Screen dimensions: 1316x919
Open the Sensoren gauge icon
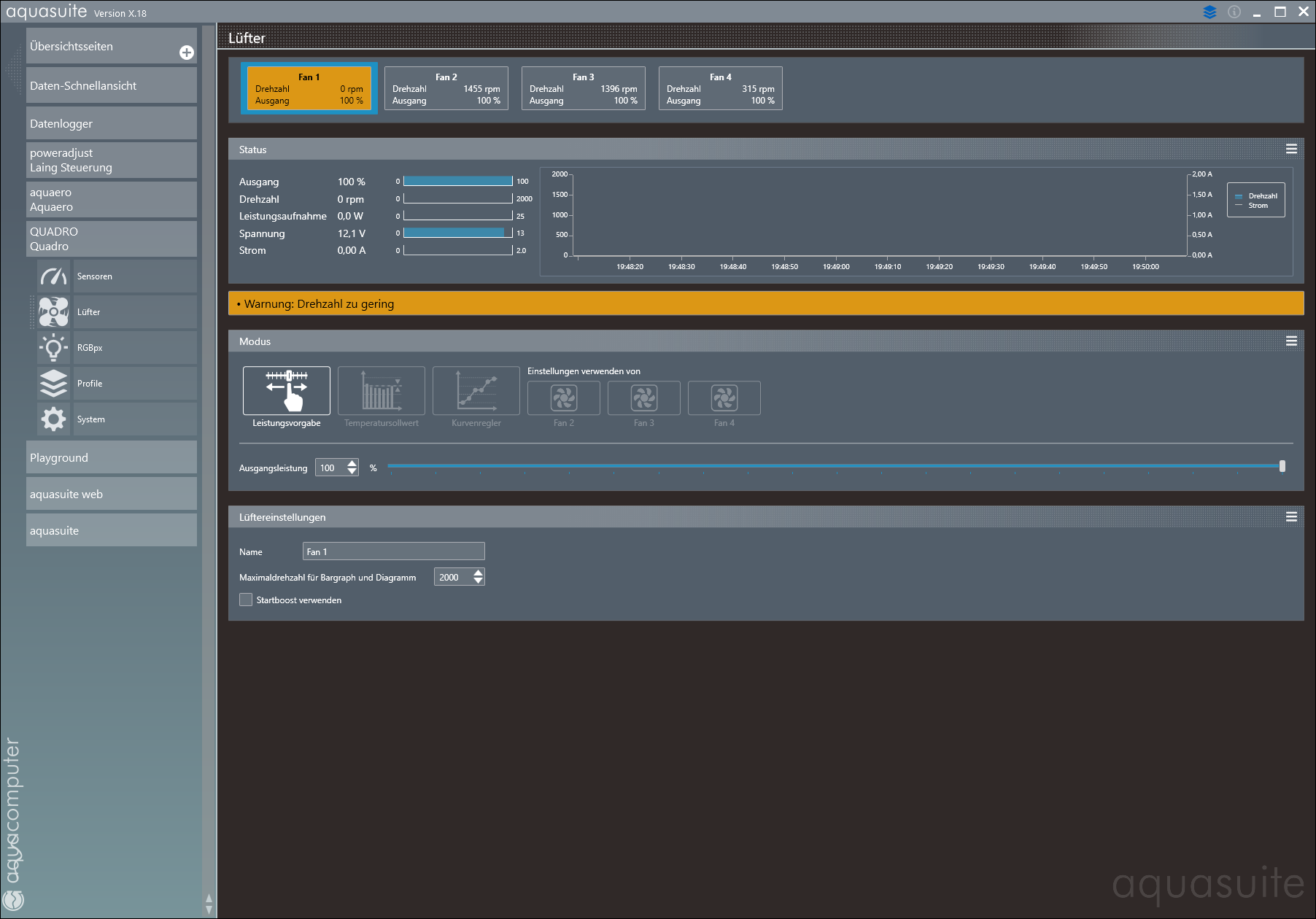(x=54, y=276)
